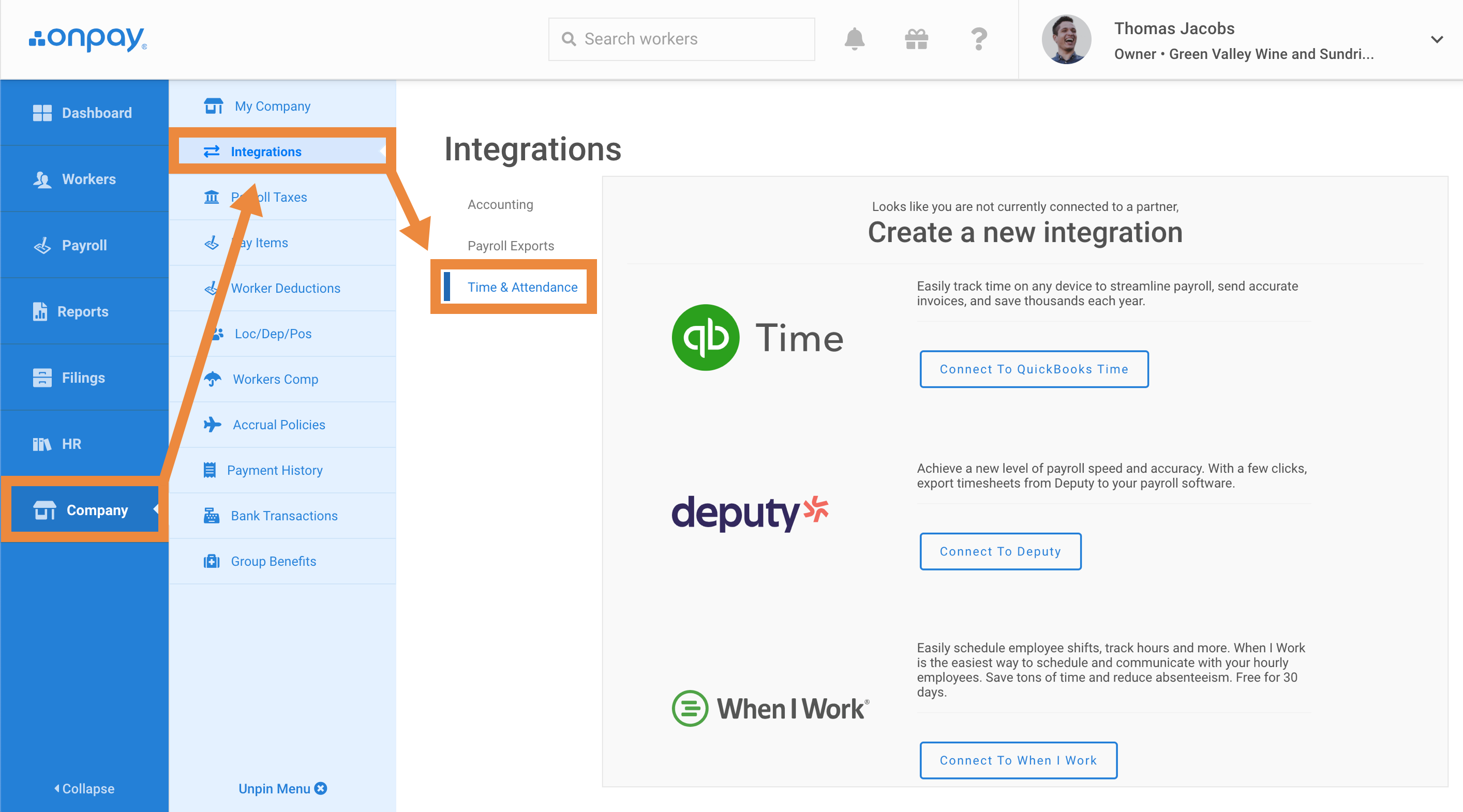Open HR in main navigation

pyautogui.click(x=85, y=444)
